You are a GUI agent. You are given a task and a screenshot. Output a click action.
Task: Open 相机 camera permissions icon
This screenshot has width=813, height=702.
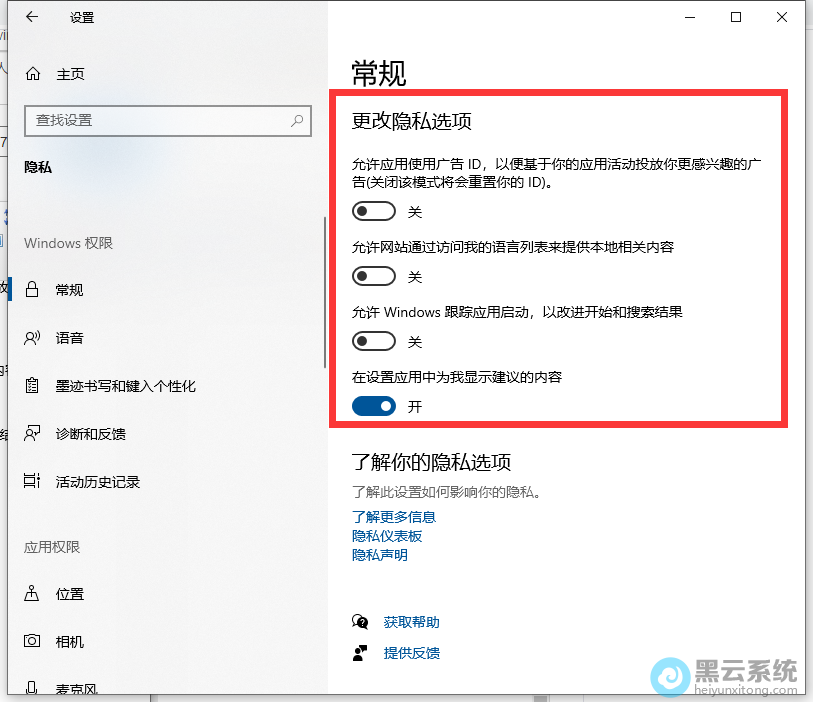pos(33,642)
